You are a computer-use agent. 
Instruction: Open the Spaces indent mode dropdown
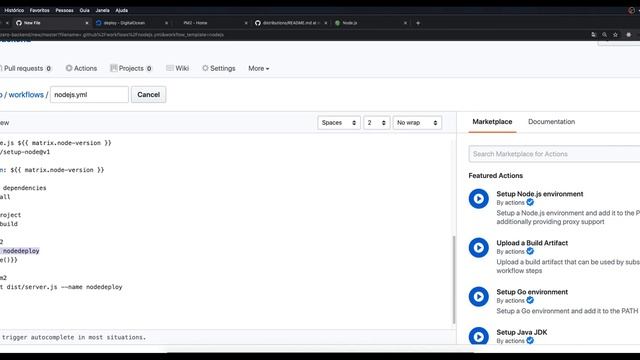(x=339, y=122)
